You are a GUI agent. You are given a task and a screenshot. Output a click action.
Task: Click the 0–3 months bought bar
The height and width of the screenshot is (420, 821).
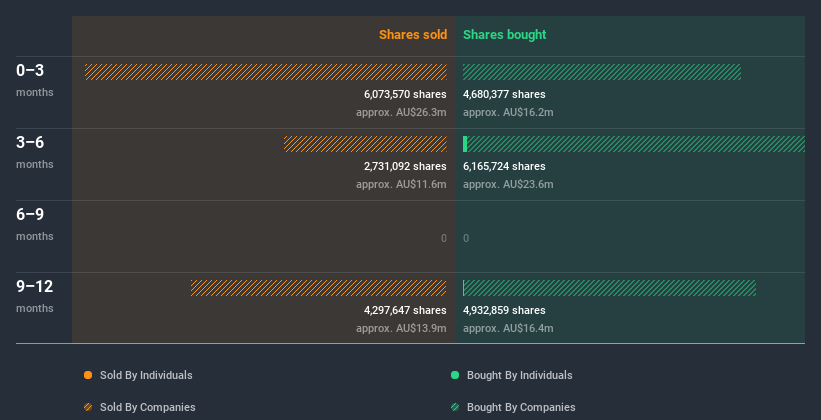tap(602, 72)
